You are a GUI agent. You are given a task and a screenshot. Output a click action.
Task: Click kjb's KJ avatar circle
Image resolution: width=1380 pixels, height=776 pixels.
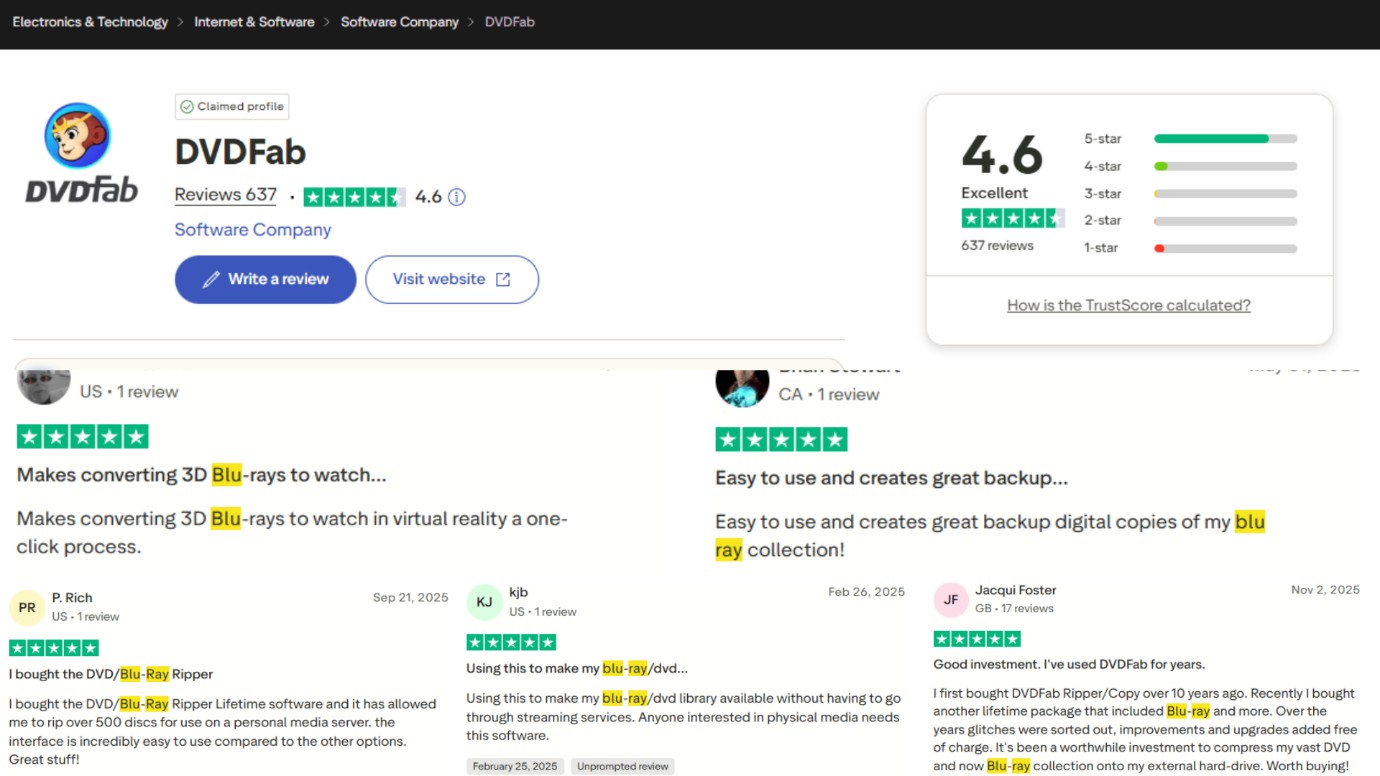pos(484,601)
